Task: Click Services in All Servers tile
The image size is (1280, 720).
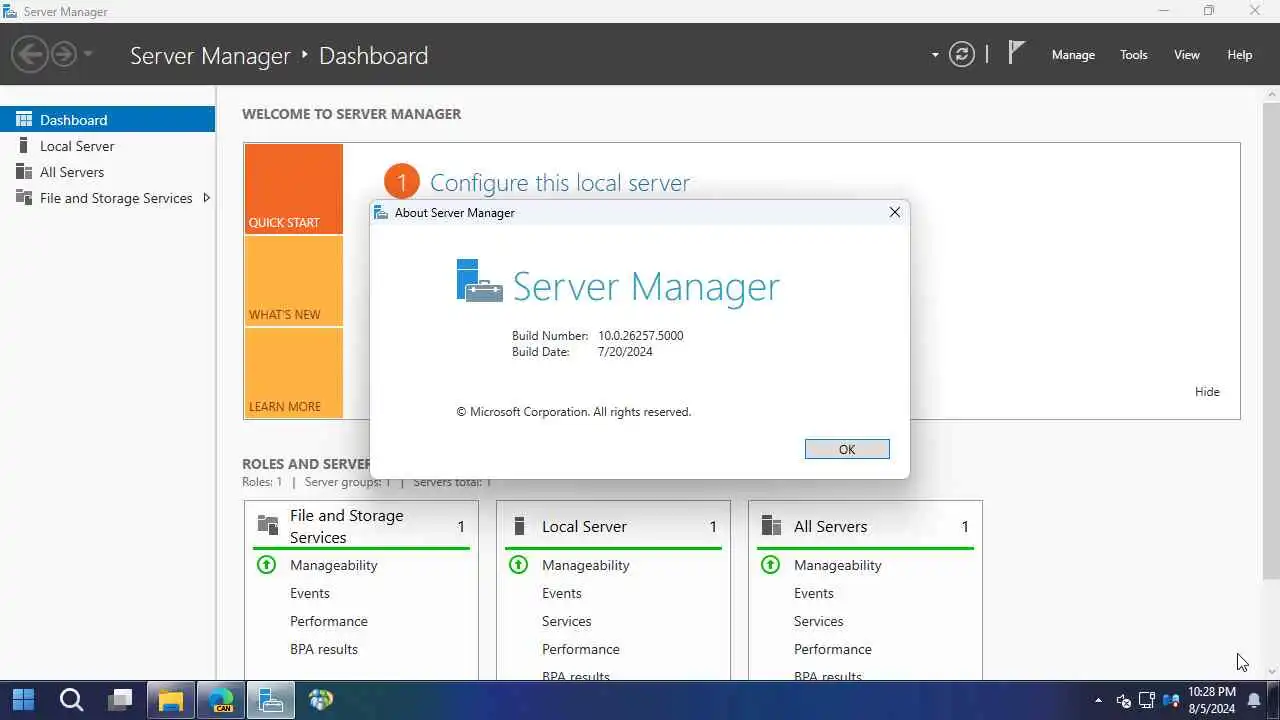Action: coord(819,621)
